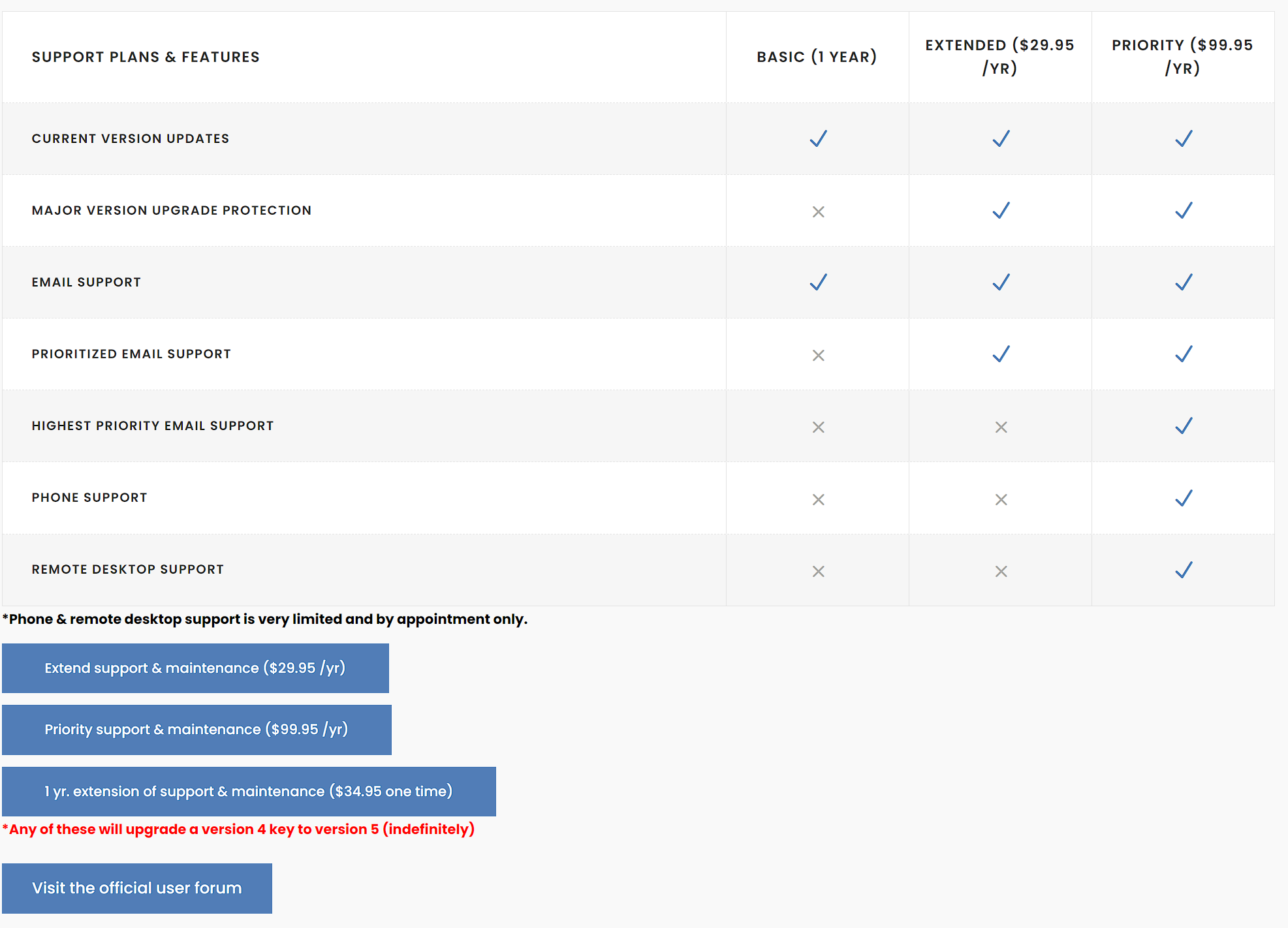Click the Remote Desktop Support row label
Screen dimensions: 1288x928
pyautogui.click(x=128, y=569)
